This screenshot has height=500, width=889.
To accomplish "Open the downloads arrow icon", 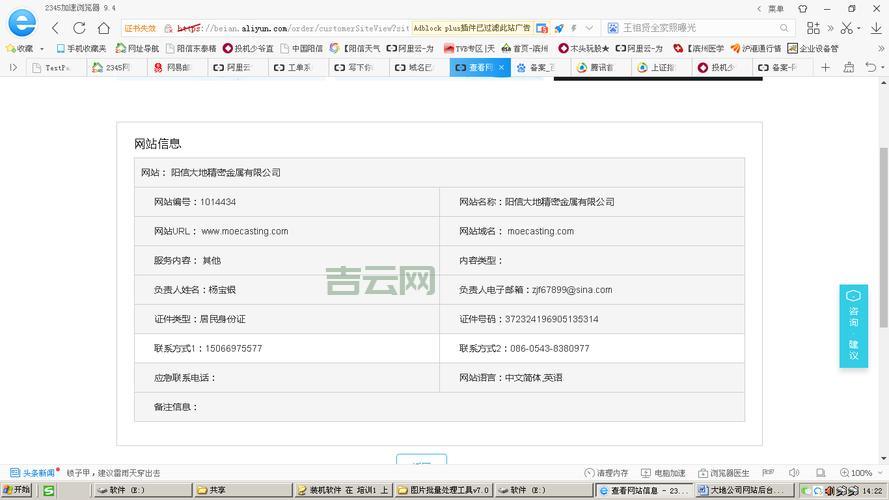I will pyautogui.click(x=876, y=28).
